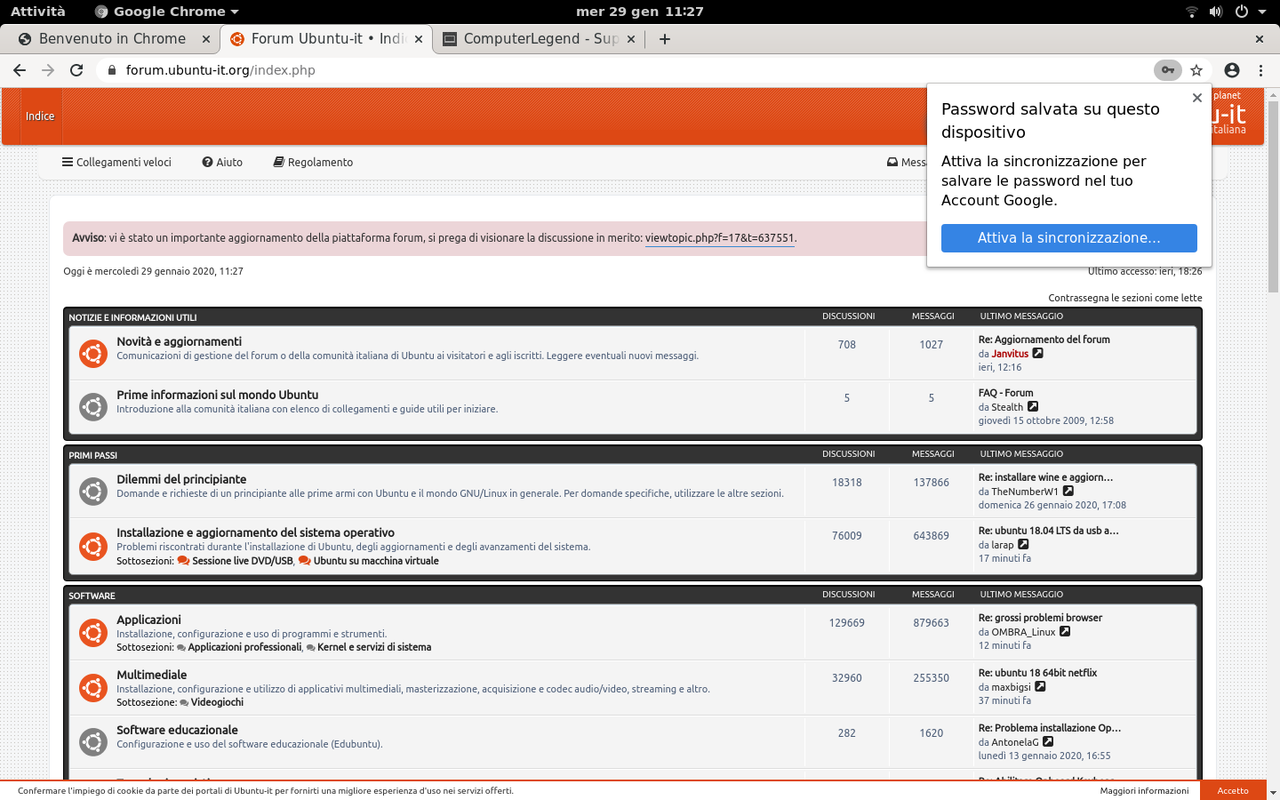
Task: Open the Chrome three-dot menu
Action: [1261, 70]
